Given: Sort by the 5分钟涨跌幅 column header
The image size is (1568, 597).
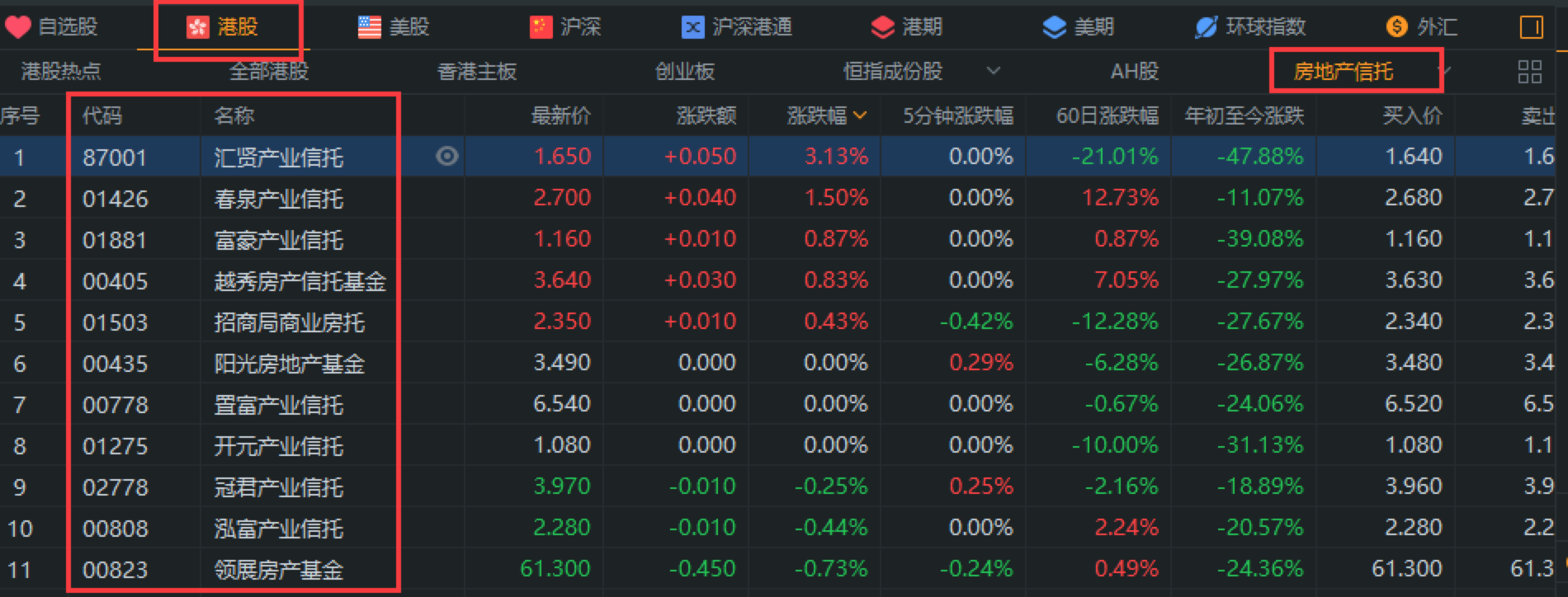Looking at the screenshot, I should [x=958, y=115].
